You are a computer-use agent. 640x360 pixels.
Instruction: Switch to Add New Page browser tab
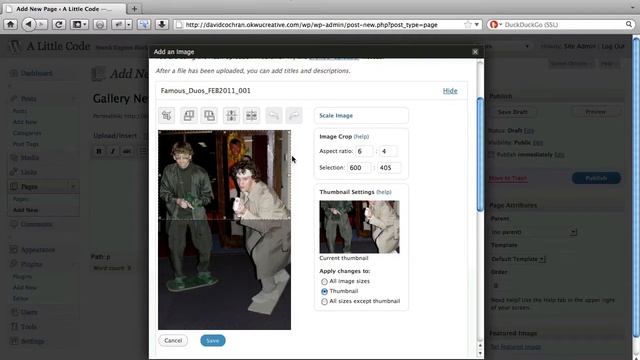tap(64, 9)
